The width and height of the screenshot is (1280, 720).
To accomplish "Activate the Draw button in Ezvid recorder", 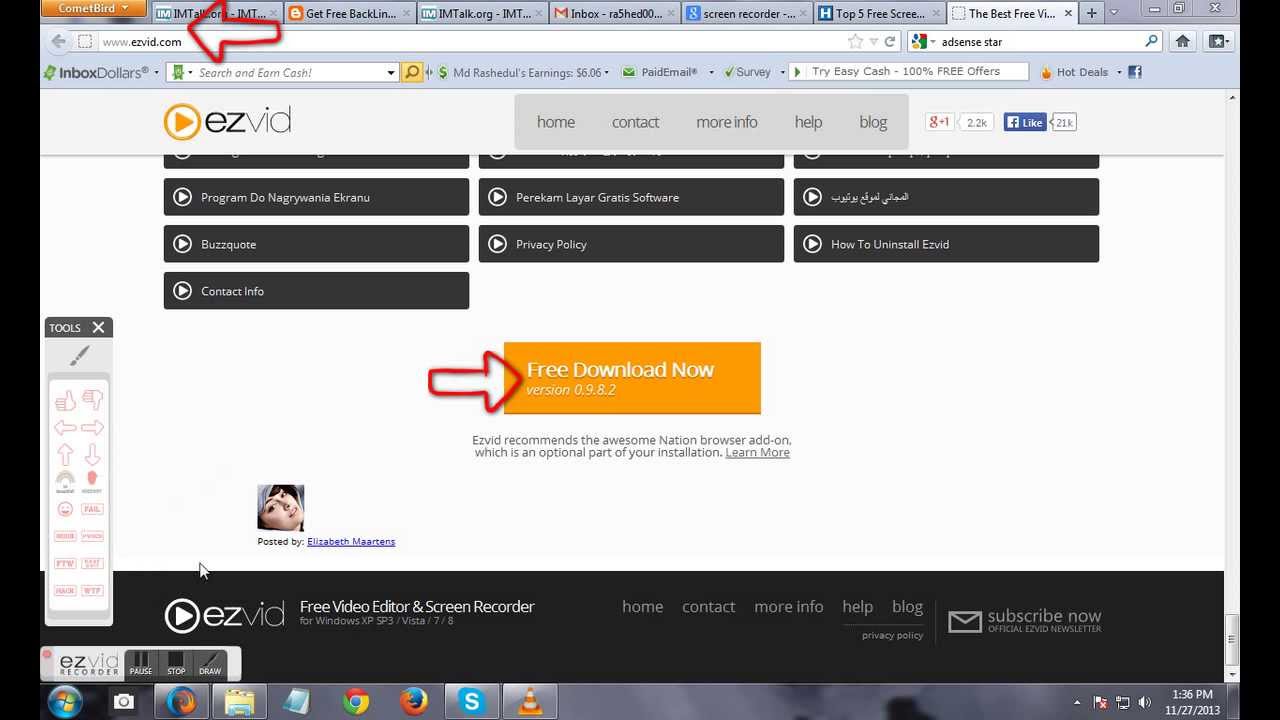I will pos(210,664).
